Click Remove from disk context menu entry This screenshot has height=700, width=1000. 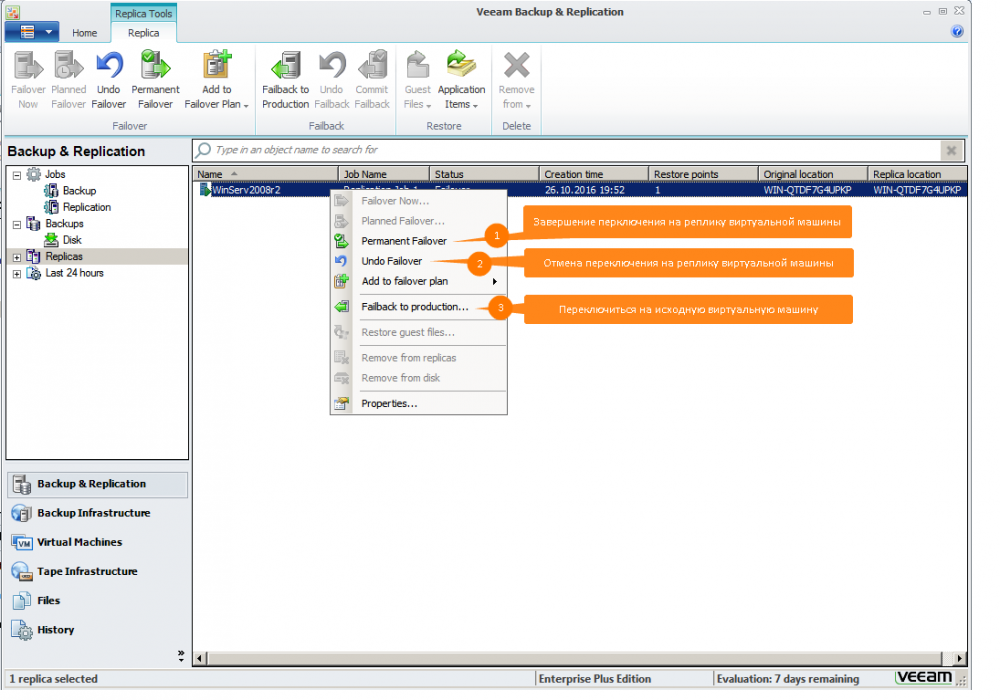tap(418, 378)
